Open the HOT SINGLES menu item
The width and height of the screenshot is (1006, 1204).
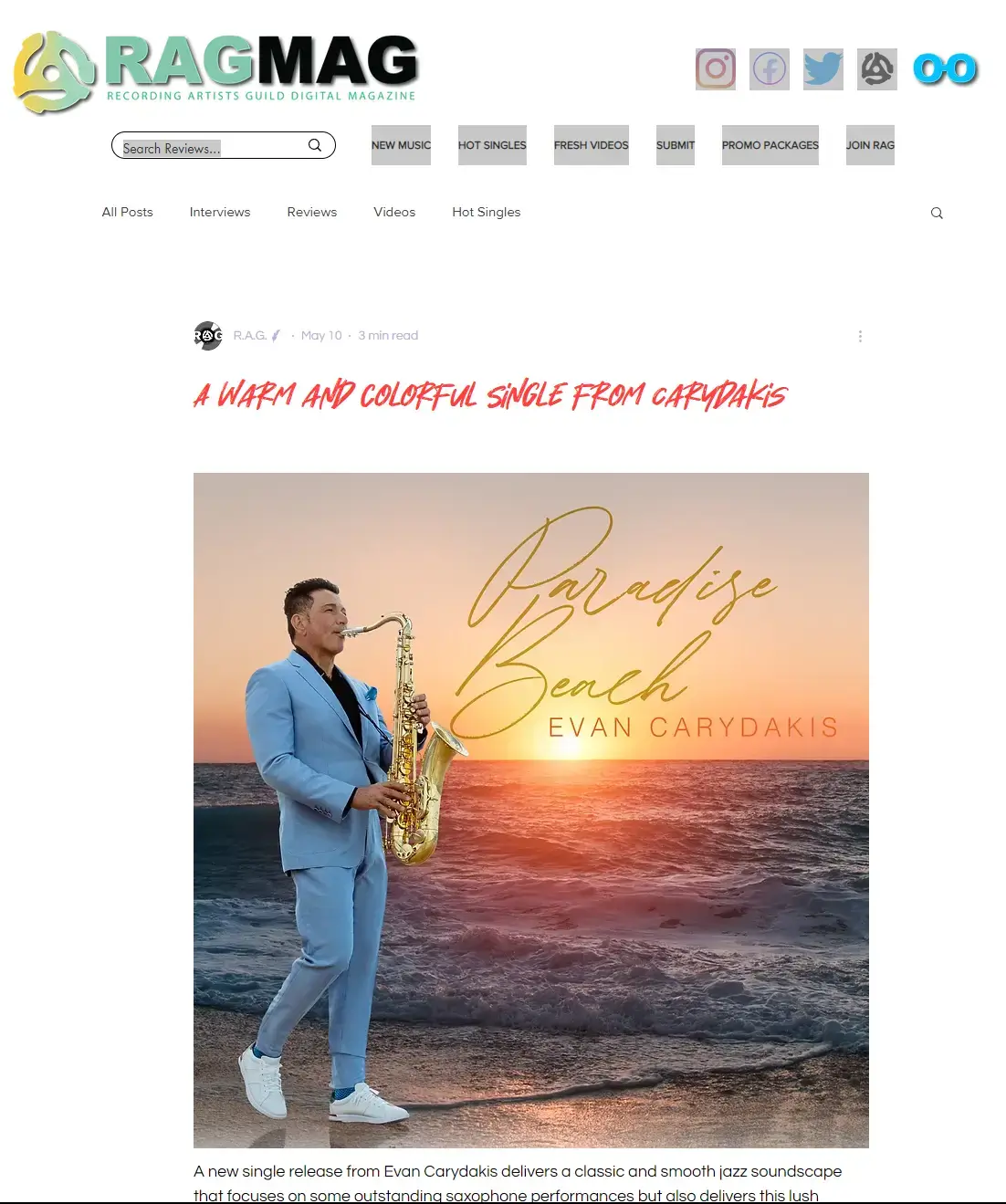[x=492, y=145]
